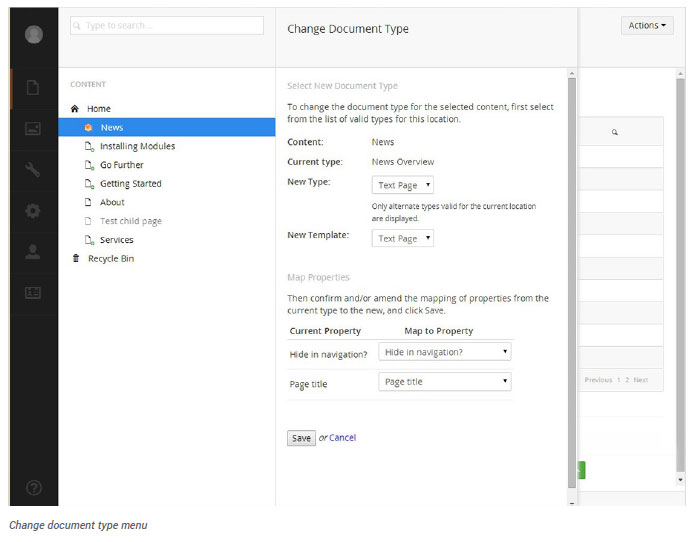Open the Page title mapping dropdown
The width and height of the screenshot is (692, 542).
(445, 382)
